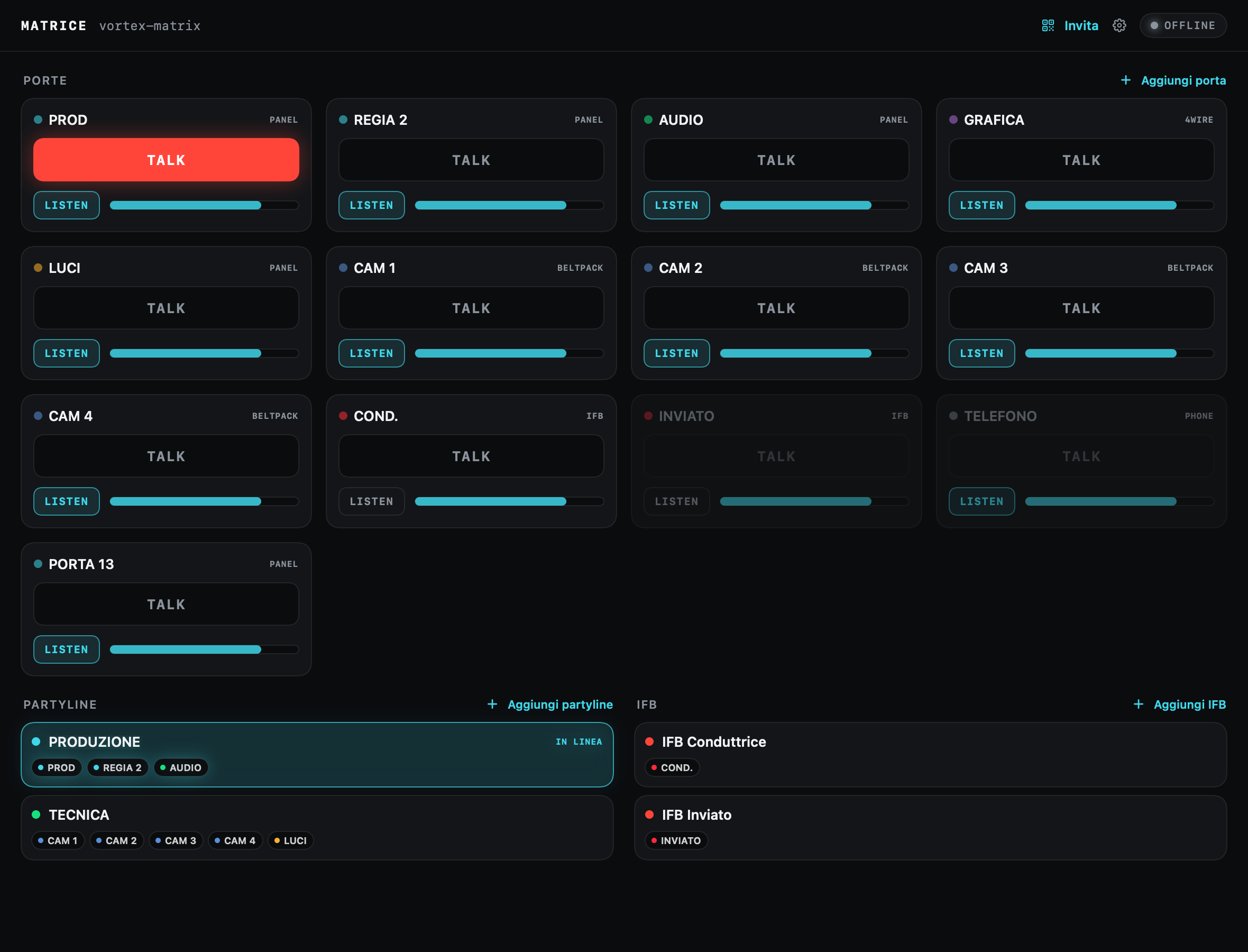Release the active red TALK on PROD

(166, 160)
